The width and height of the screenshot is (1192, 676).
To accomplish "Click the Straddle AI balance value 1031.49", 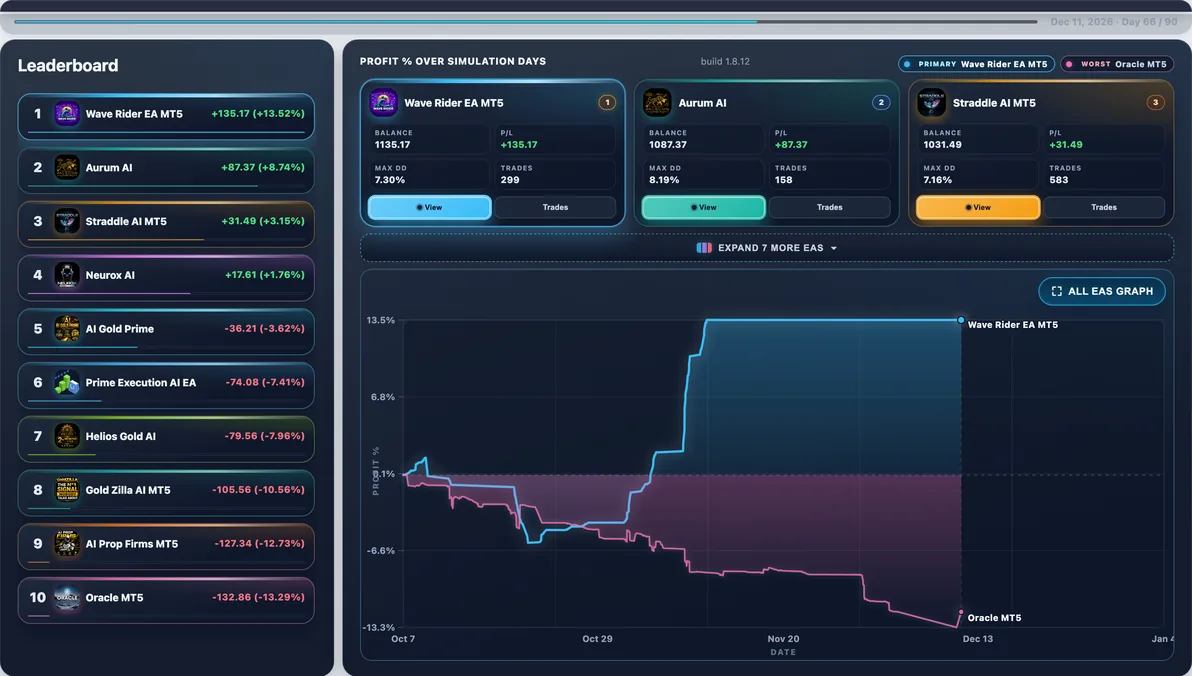I will click(x=943, y=144).
